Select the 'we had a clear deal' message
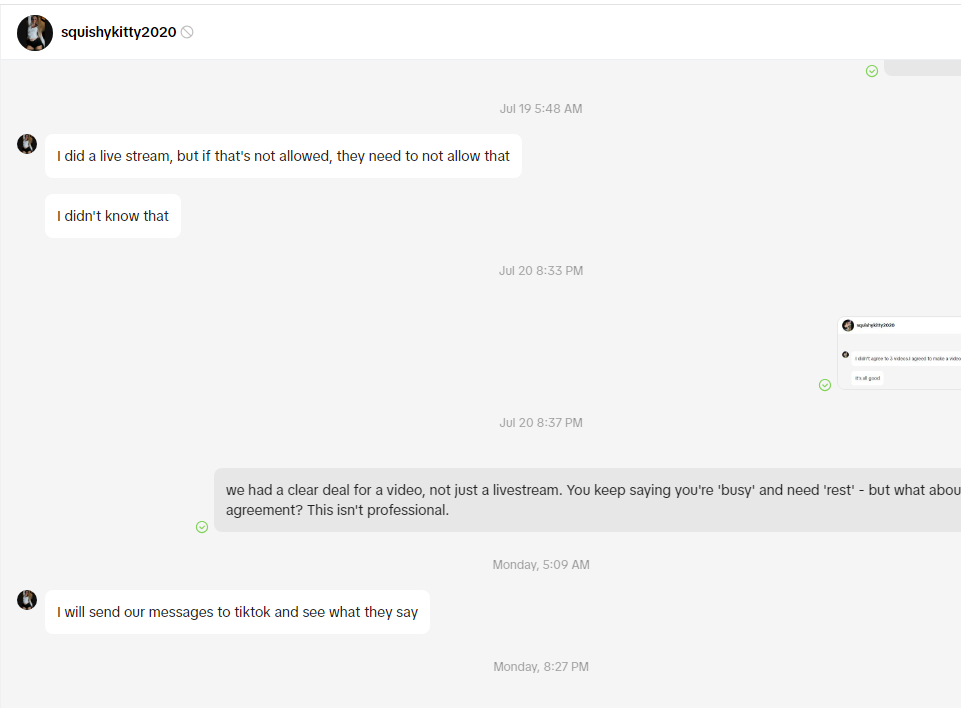This screenshot has height=708, width=961. 588,500
